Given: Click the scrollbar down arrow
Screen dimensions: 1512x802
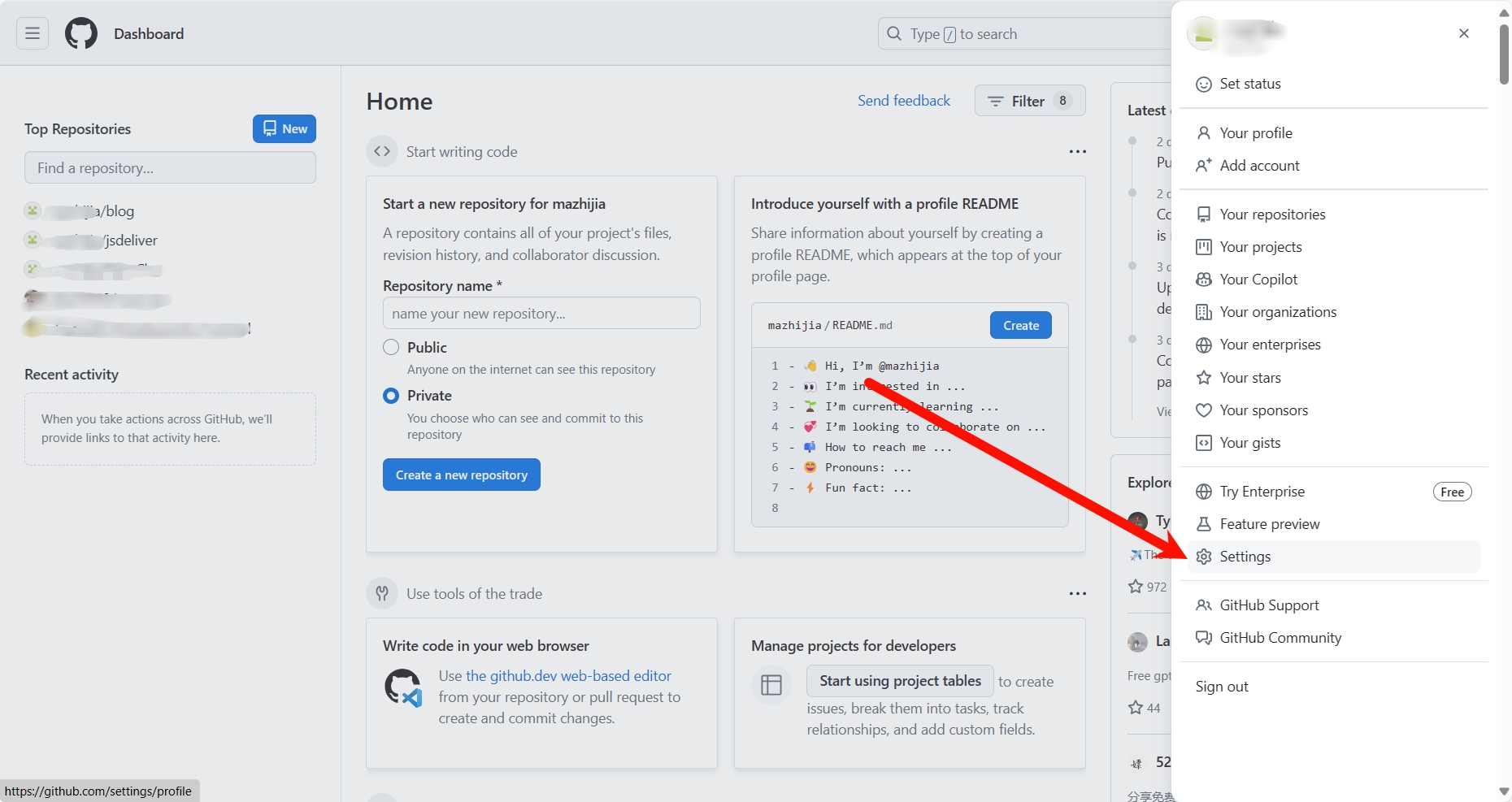Looking at the screenshot, I should [x=1504, y=791].
